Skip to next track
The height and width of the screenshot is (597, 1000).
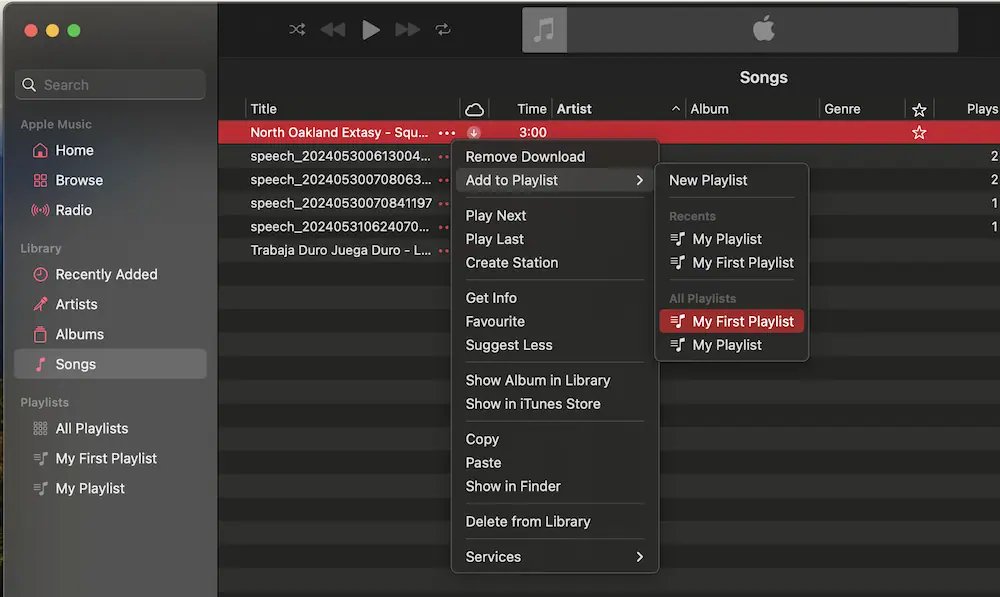click(407, 29)
